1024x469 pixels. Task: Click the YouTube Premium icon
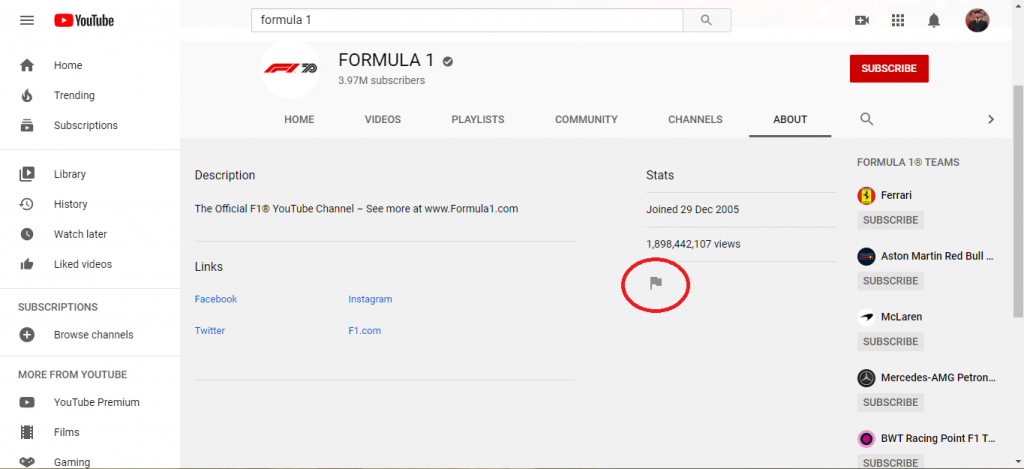[27, 402]
